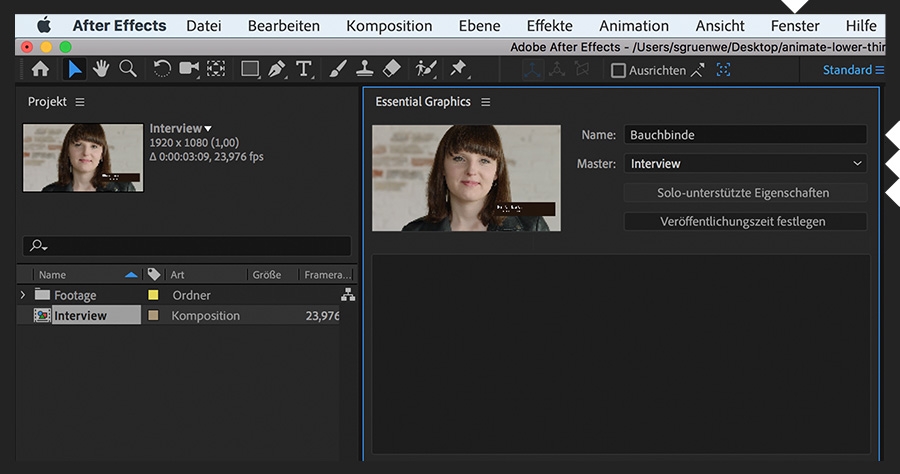Enable the Ausrichten checkbox
The image size is (900, 474).
tap(618, 71)
